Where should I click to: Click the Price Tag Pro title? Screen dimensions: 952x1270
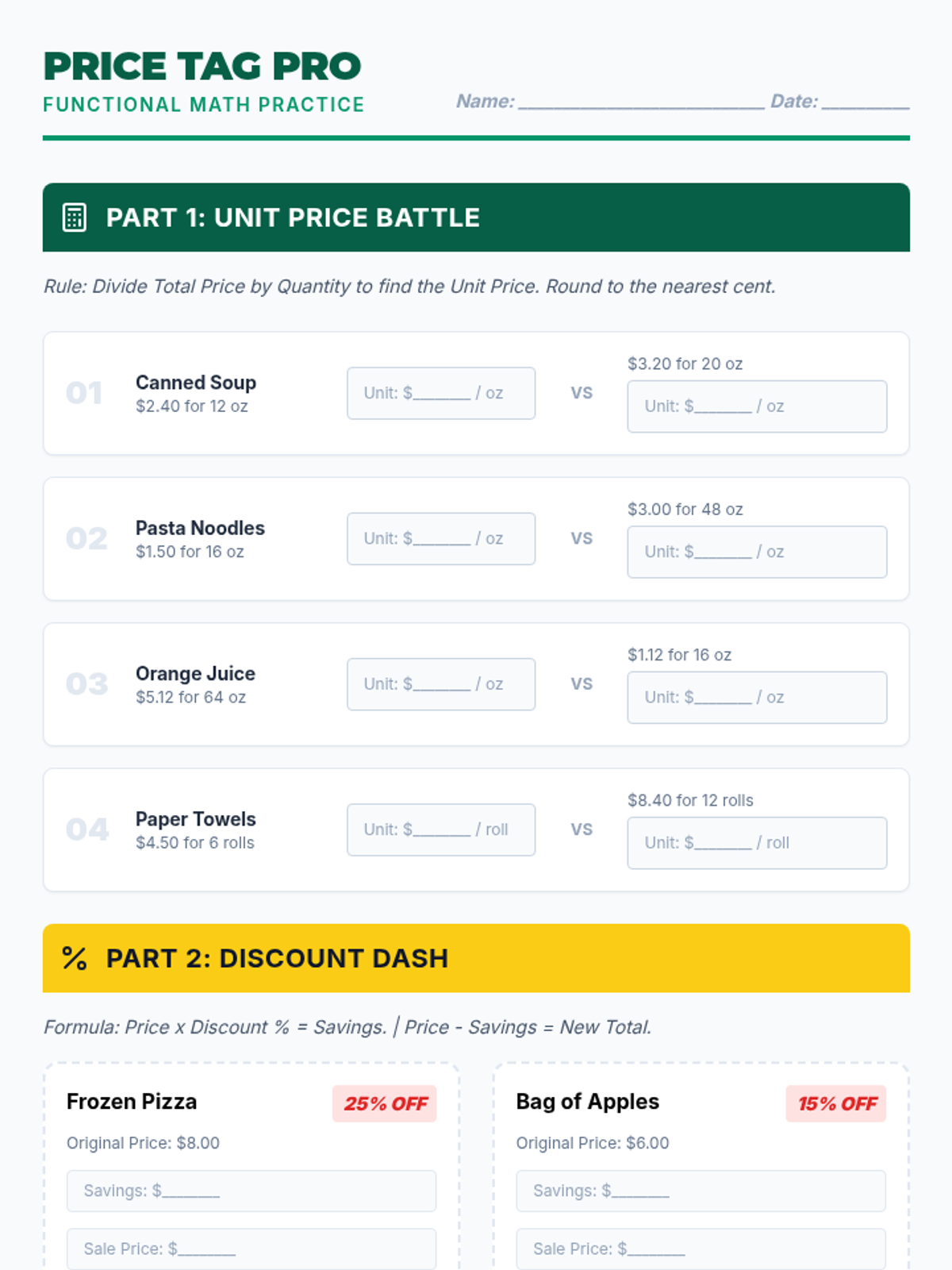[x=202, y=67]
